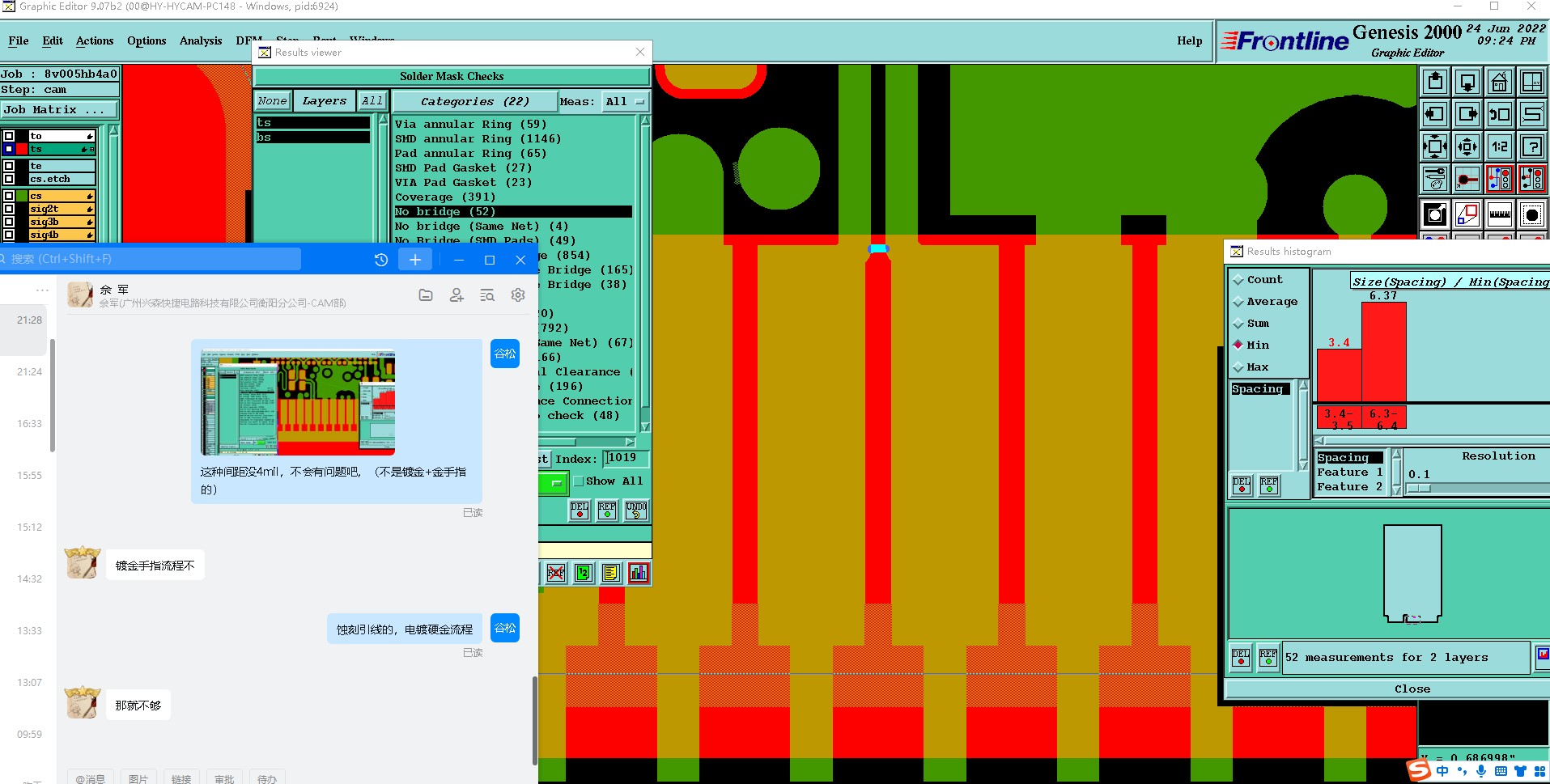The height and width of the screenshot is (784, 1550).
Task: Click the Layers button in Results viewer
Action: coord(324,101)
